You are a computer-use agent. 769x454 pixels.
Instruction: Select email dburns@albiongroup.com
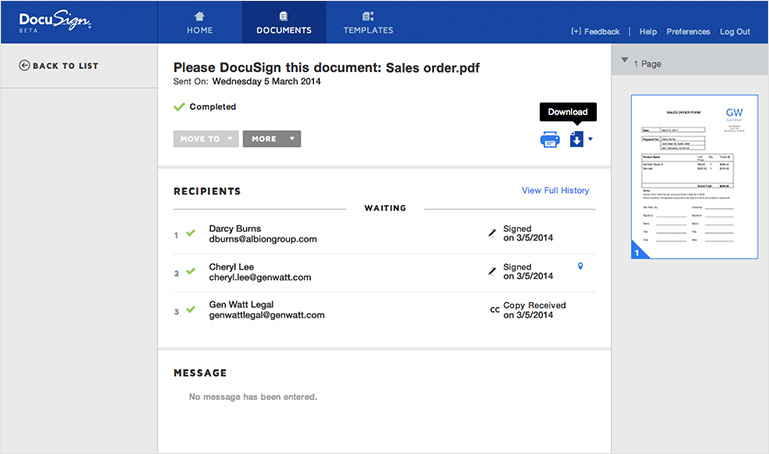[263, 239]
